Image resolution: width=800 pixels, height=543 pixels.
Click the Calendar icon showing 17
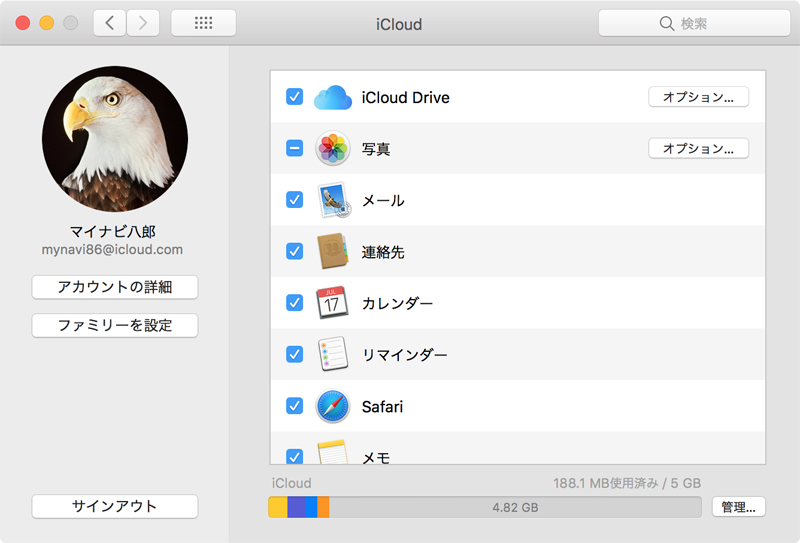tap(333, 303)
